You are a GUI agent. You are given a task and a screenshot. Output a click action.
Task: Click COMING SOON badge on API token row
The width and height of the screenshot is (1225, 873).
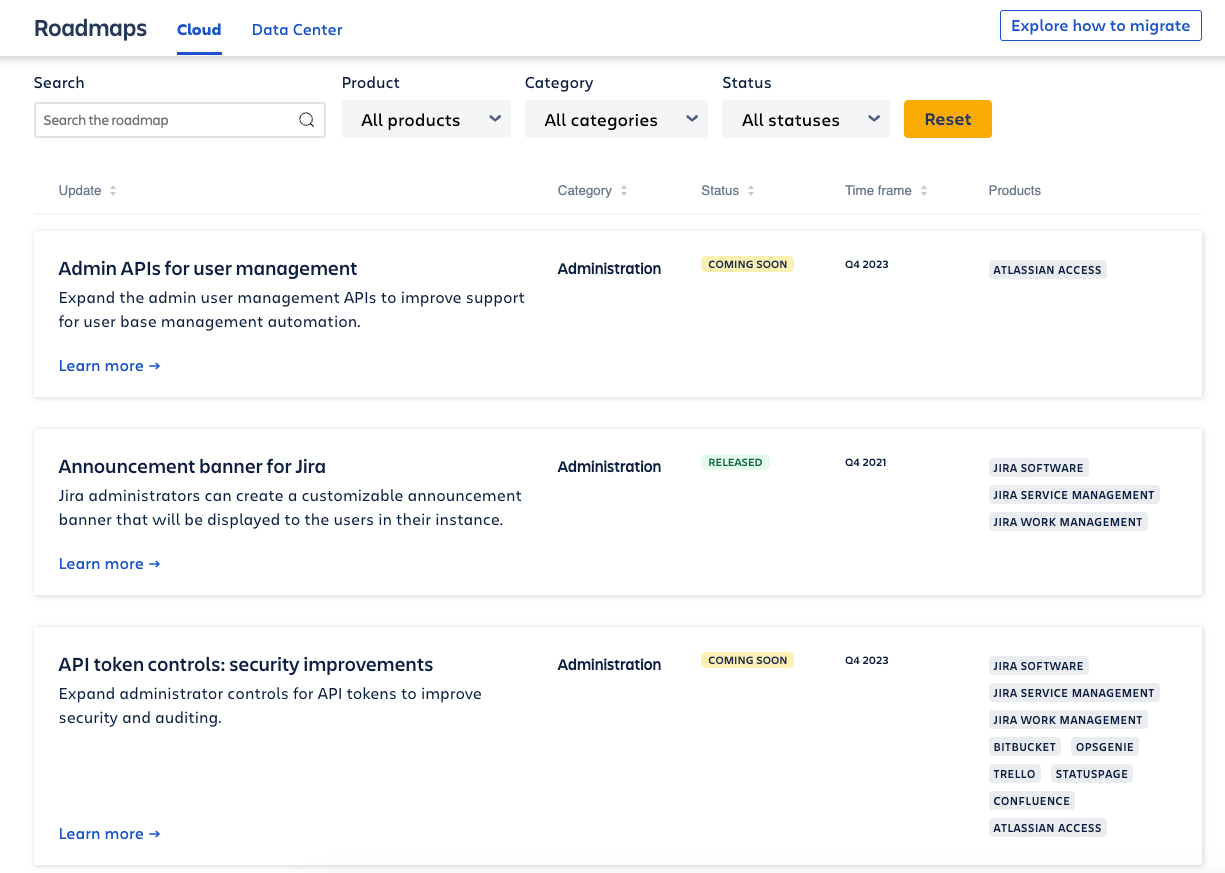click(x=748, y=661)
